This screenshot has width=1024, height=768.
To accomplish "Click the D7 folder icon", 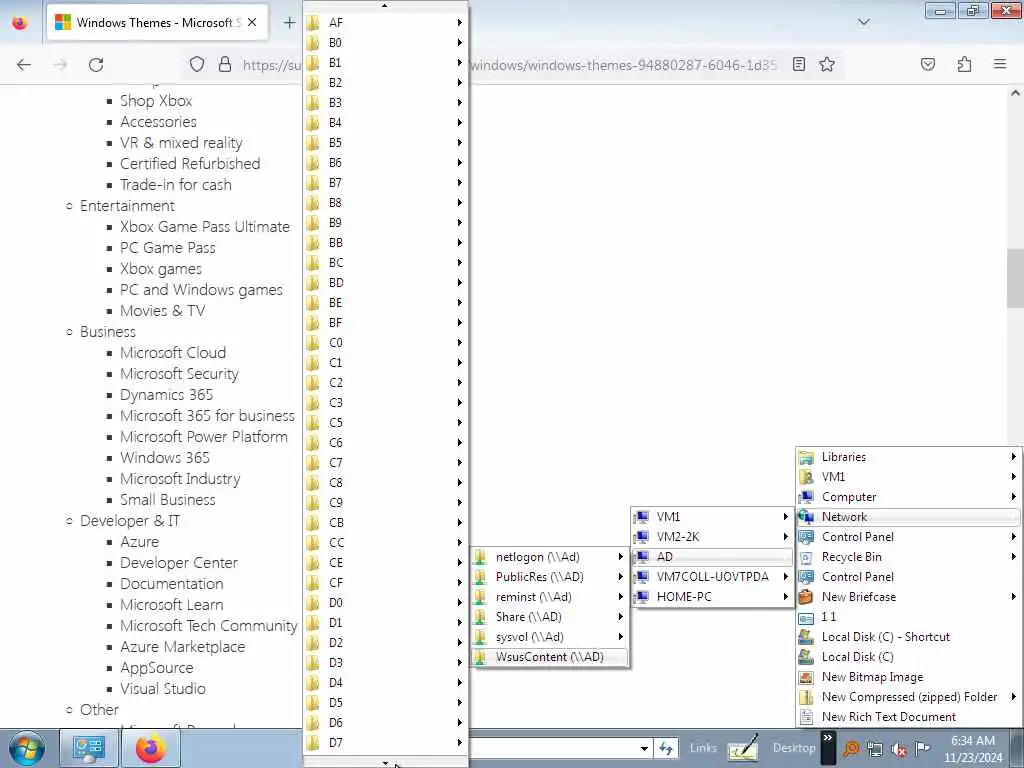I will click(313, 743).
